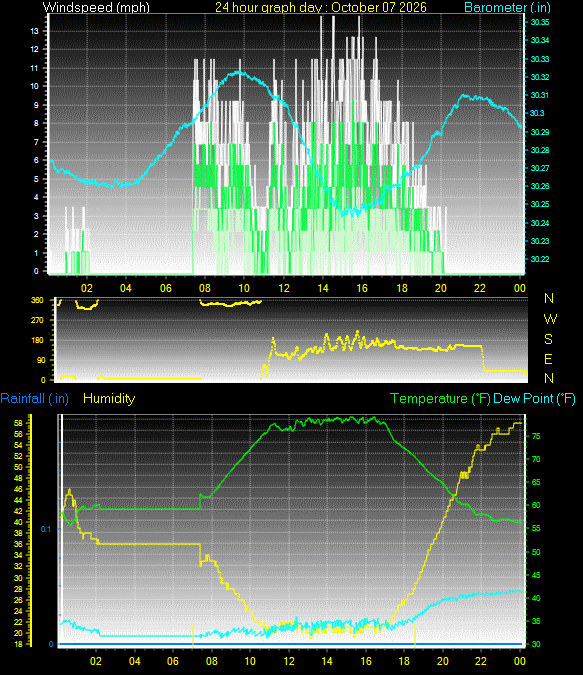583x675 pixels.
Task: Click humidity axis value 18
Action: click(18, 644)
